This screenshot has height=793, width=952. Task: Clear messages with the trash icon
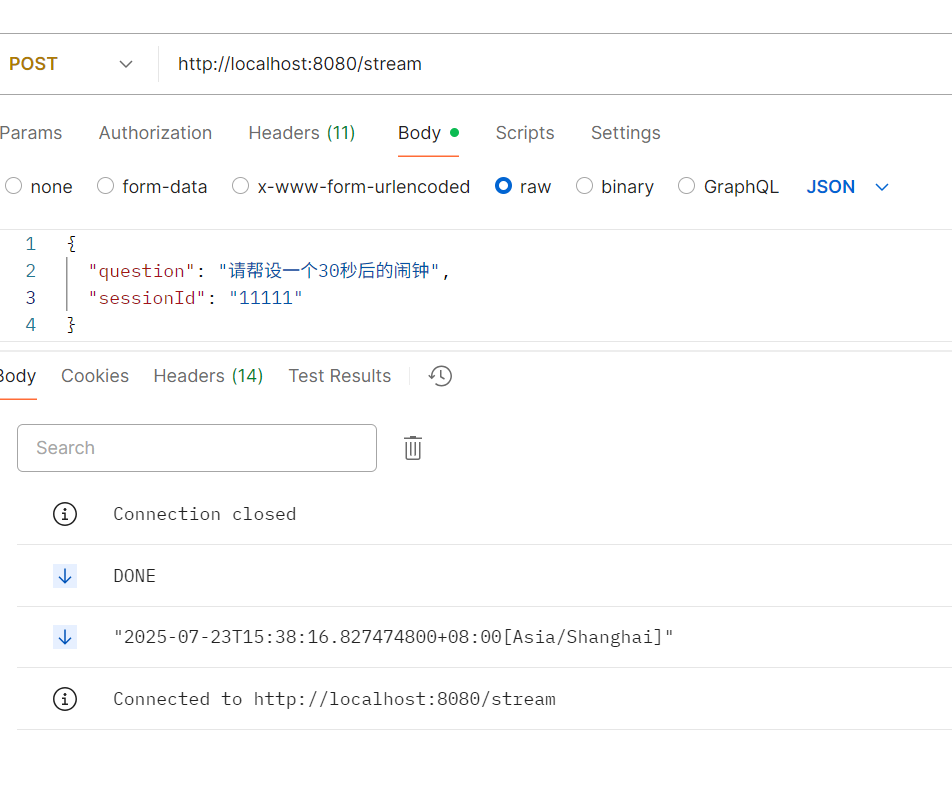click(x=413, y=448)
